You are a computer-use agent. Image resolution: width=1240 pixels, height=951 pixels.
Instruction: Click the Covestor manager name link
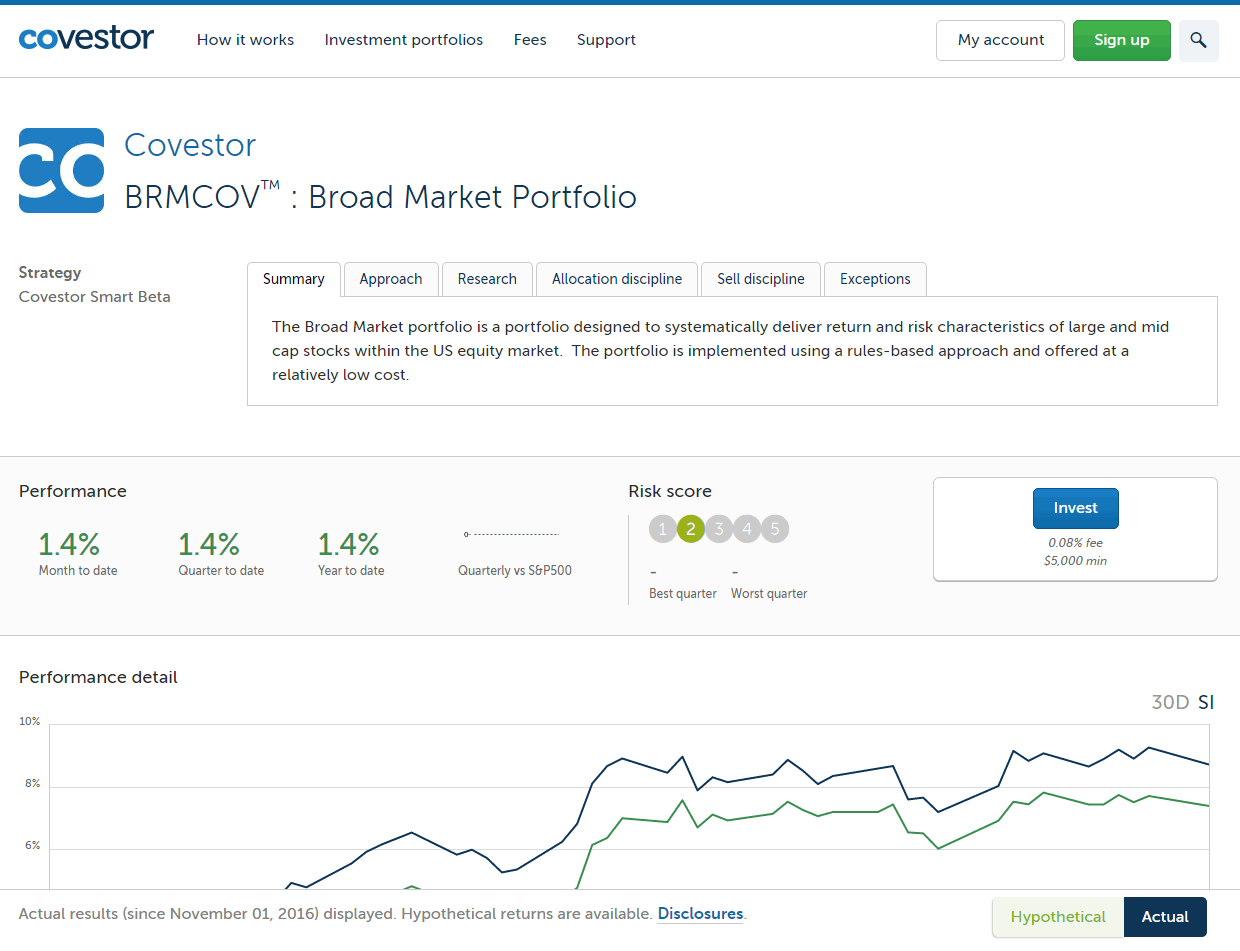click(190, 145)
